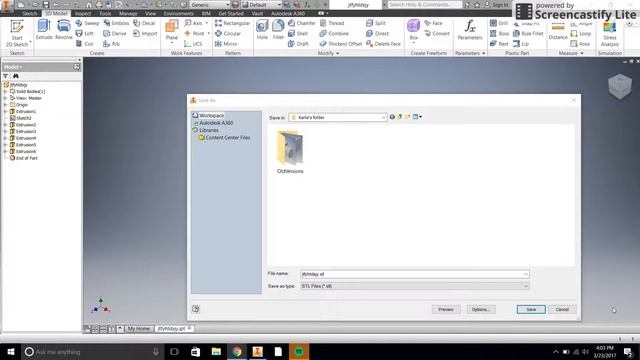Click the ViewCube in the viewport
The width and height of the screenshot is (640, 360).
pos(620,87)
